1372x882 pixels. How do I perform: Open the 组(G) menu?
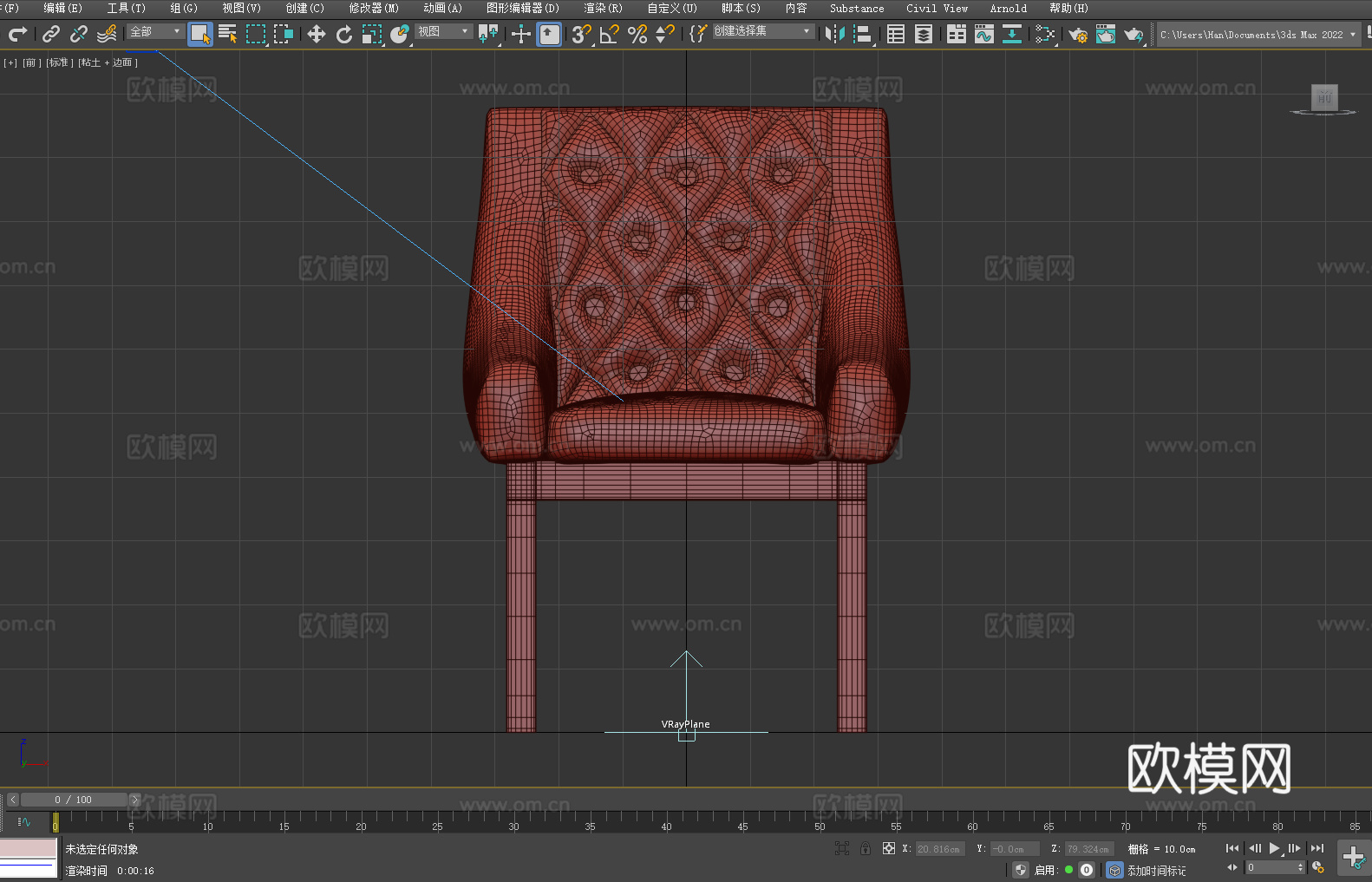pyautogui.click(x=183, y=8)
